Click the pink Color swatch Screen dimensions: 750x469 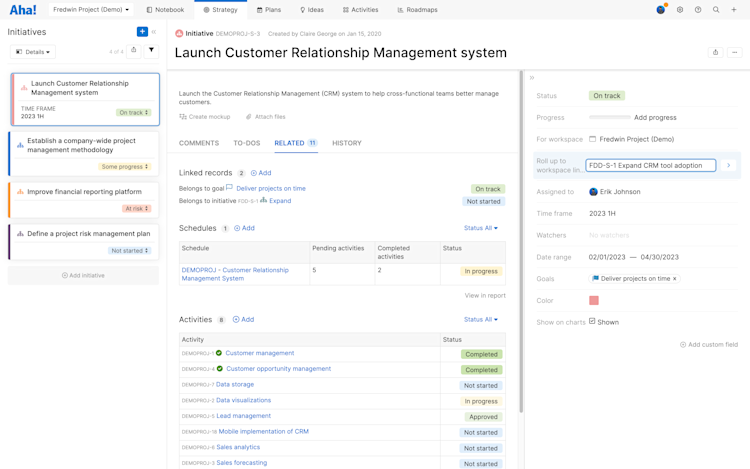click(594, 300)
